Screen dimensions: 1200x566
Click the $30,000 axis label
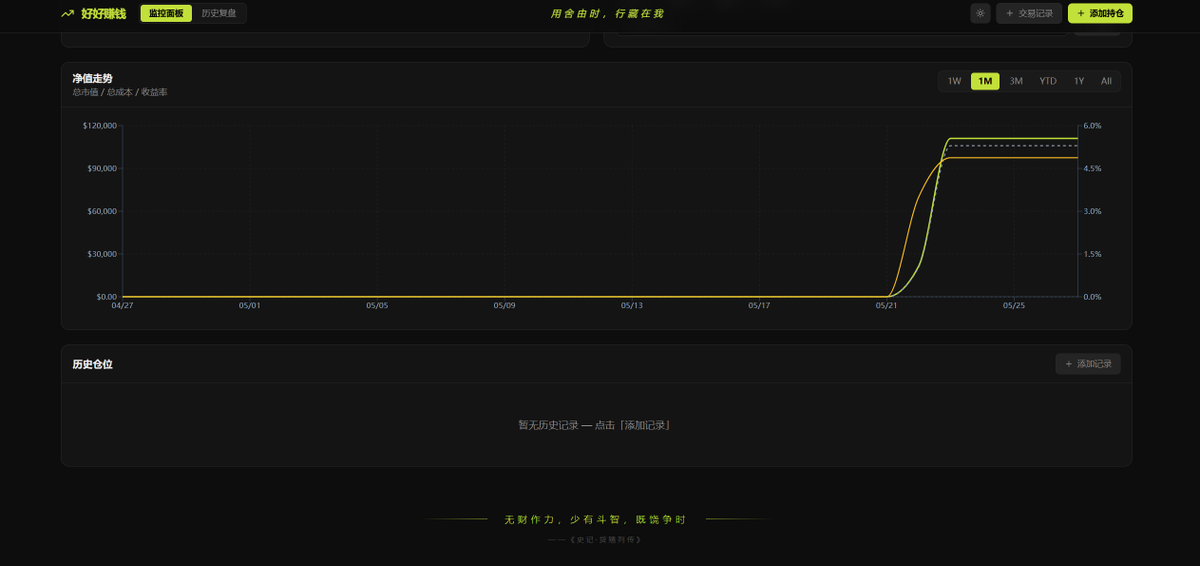click(102, 254)
